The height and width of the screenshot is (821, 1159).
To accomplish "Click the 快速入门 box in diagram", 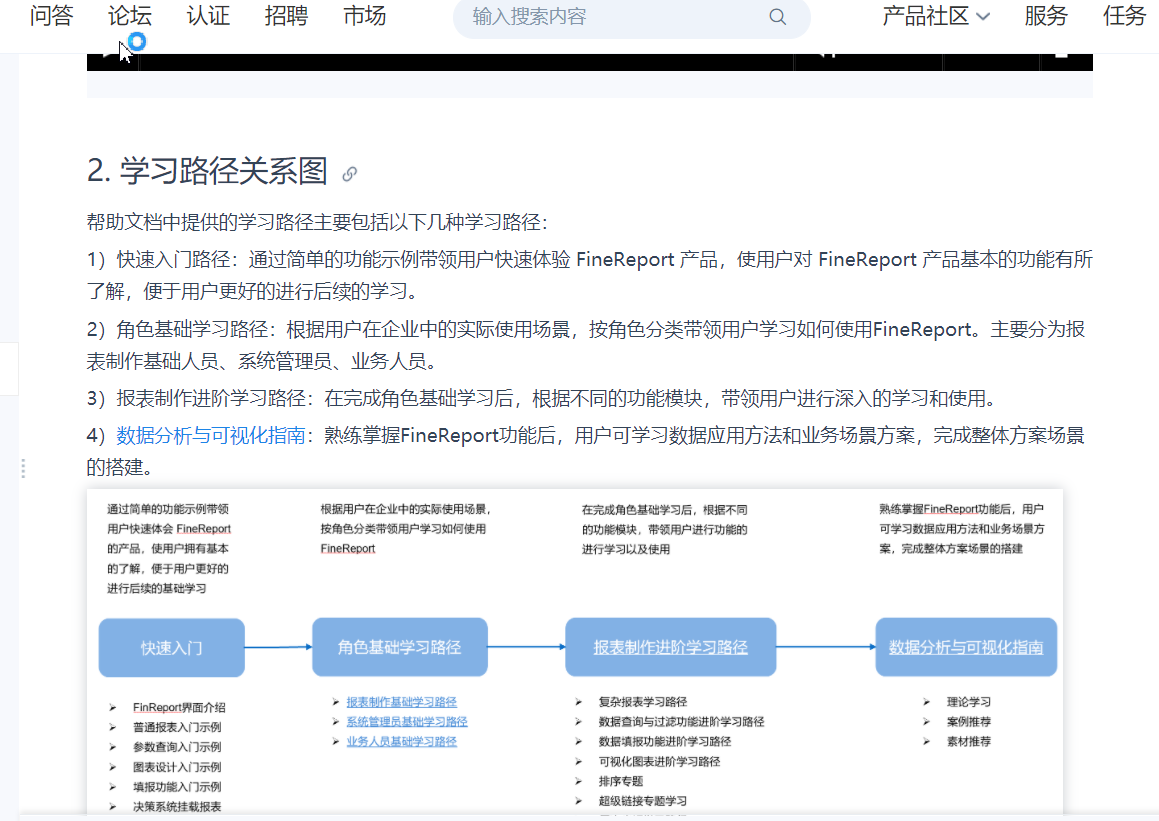I will tap(171, 647).
